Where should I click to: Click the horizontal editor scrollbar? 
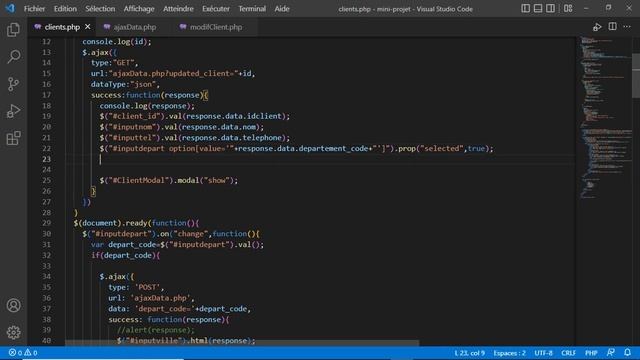[x=242, y=343]
